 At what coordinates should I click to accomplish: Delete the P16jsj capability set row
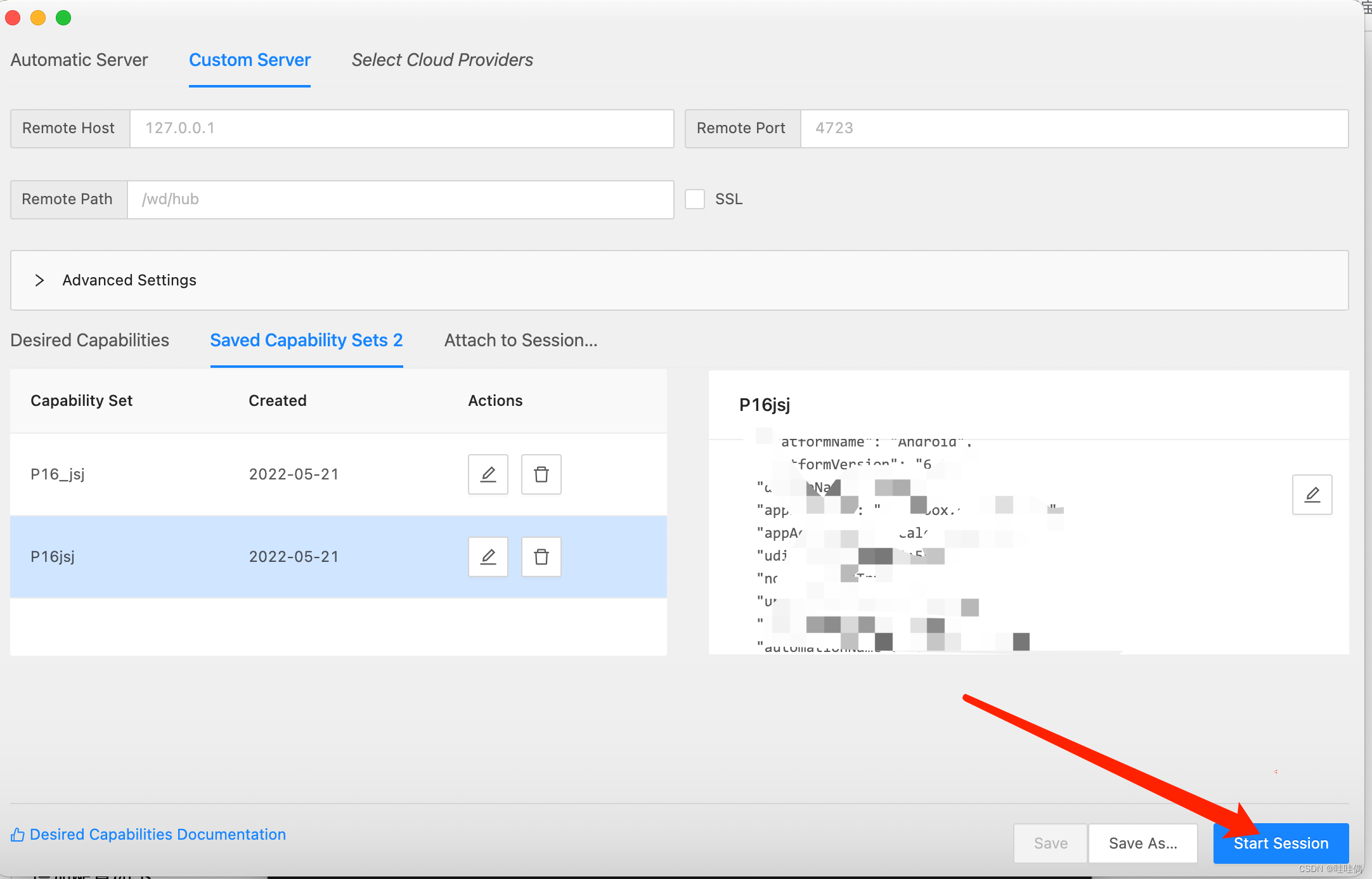click(x=541, y=557)
